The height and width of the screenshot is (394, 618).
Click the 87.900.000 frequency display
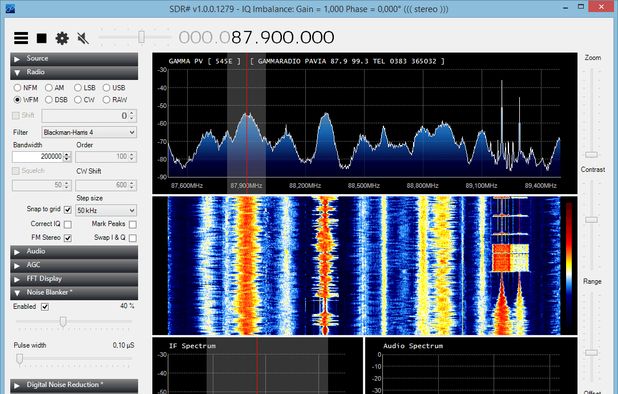tap(257, 37)
